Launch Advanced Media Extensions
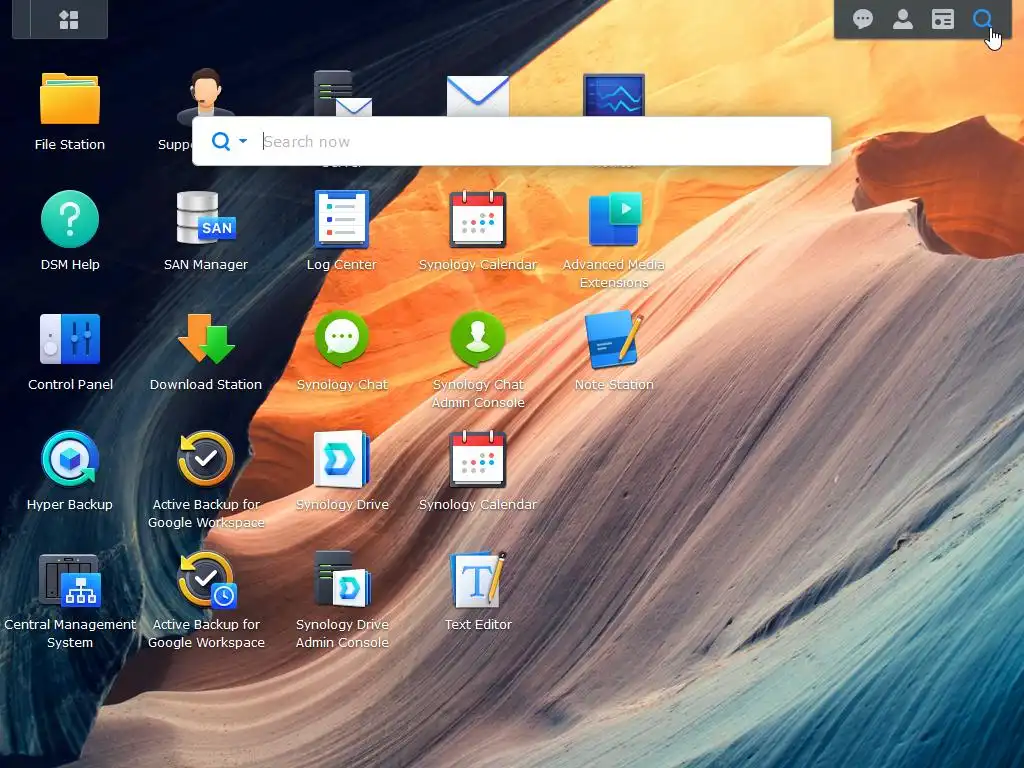1024x768 pixels. (x=614, y=219)
